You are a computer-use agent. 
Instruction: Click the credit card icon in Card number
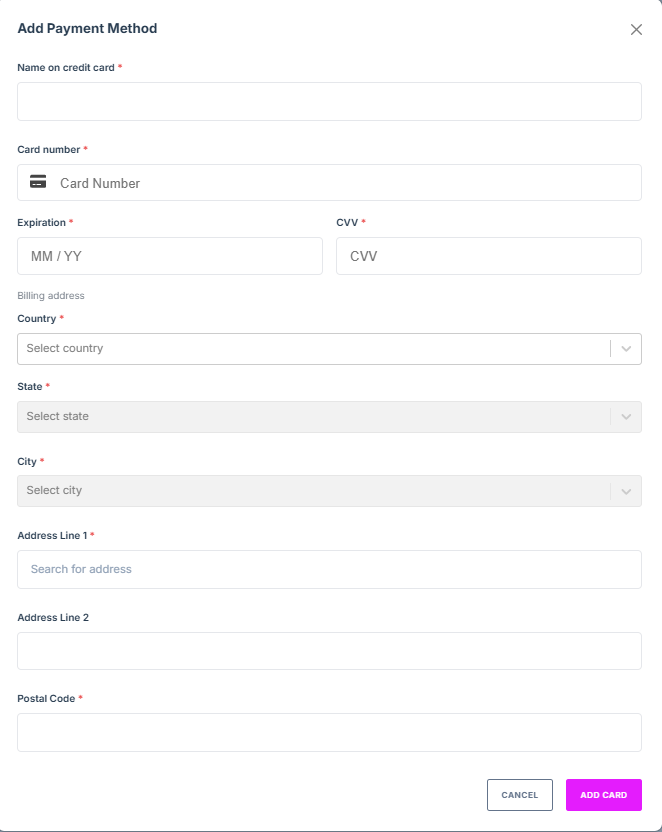click(38, 182)
